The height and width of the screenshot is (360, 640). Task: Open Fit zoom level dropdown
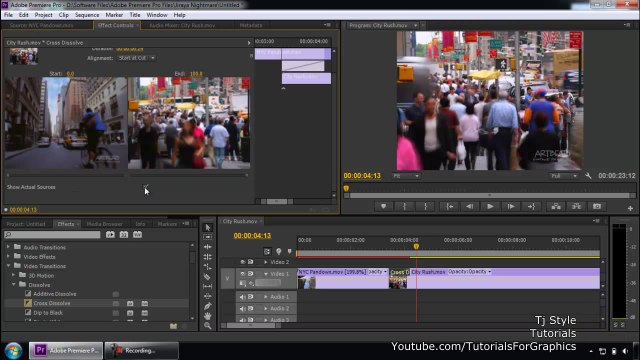tap(406, 176)
